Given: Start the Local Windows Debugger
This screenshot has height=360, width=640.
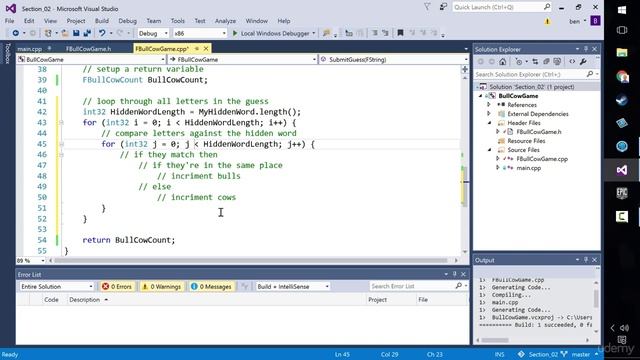Looking at the screenshot, I should coord(271,33).
